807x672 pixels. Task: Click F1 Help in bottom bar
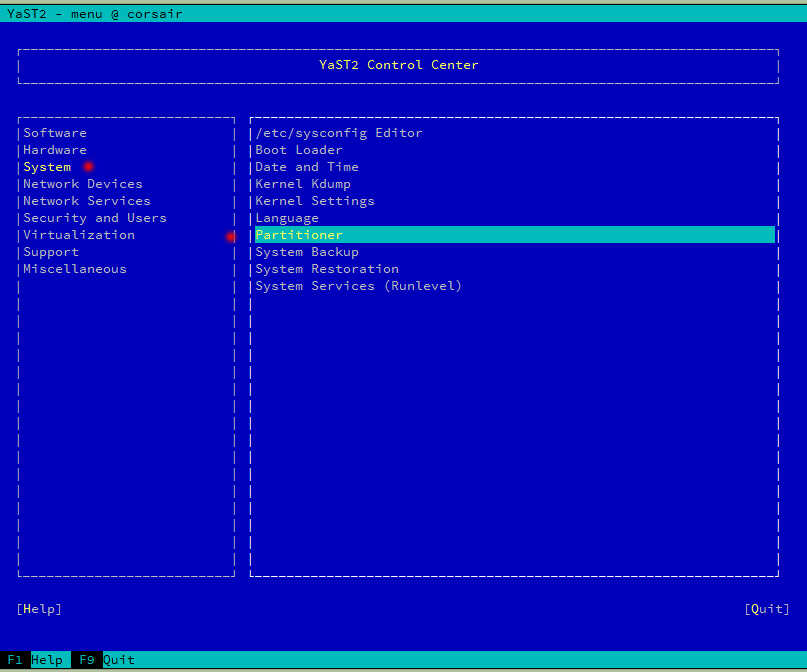click(x=35, y=660)
